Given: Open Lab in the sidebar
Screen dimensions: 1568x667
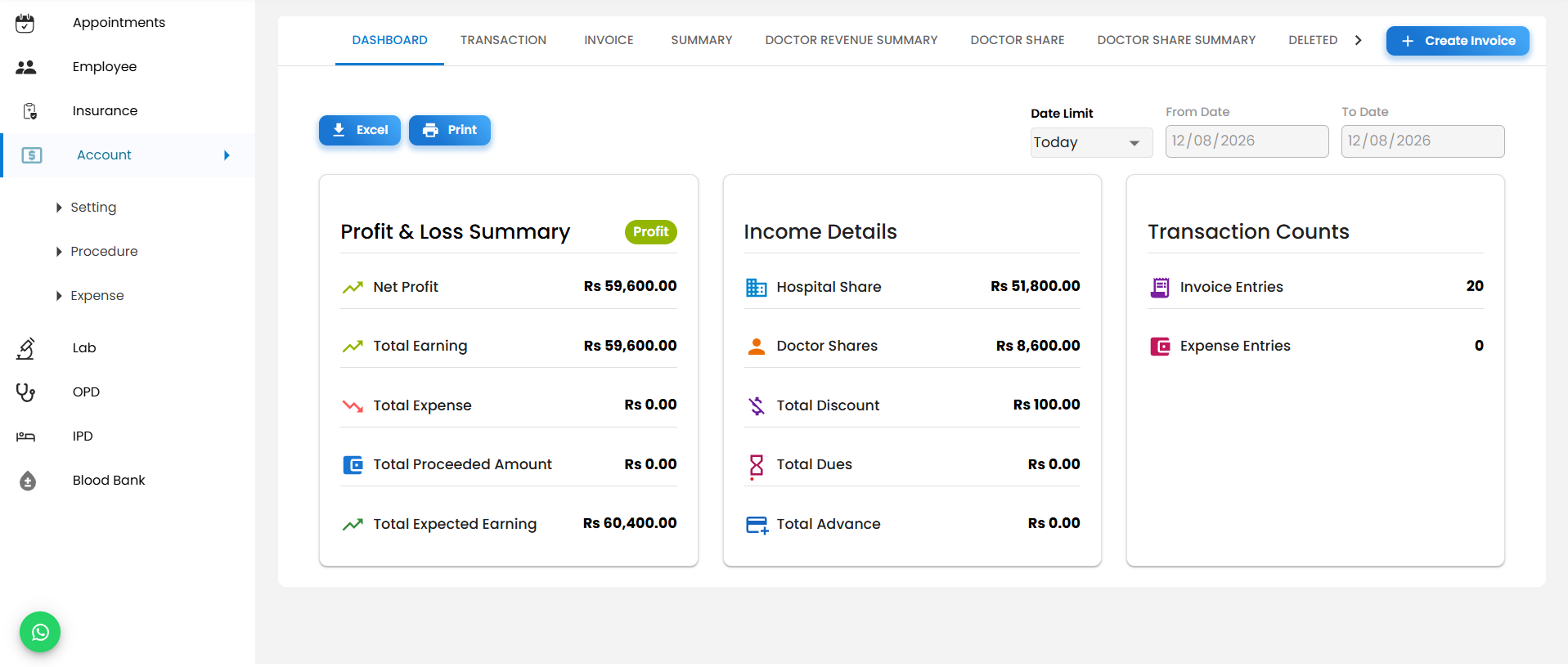Looking at the screenshot, I should point(84,348).
